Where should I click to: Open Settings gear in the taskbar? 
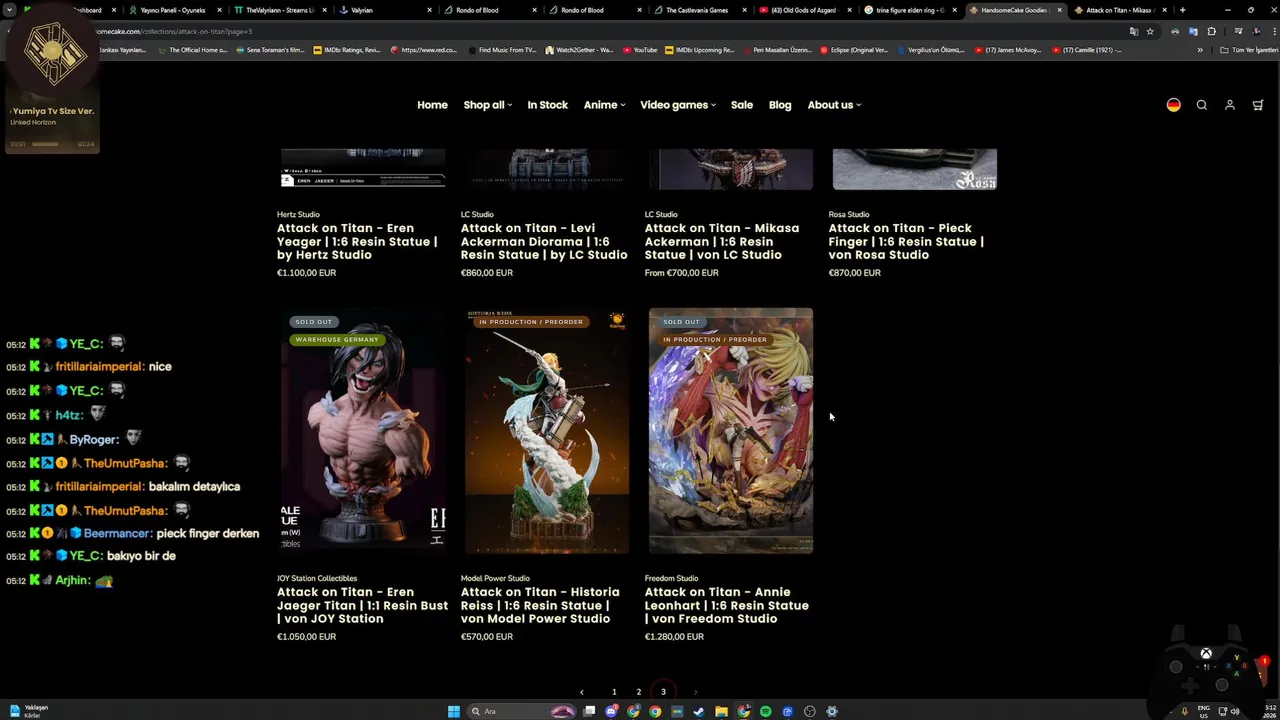832,711
